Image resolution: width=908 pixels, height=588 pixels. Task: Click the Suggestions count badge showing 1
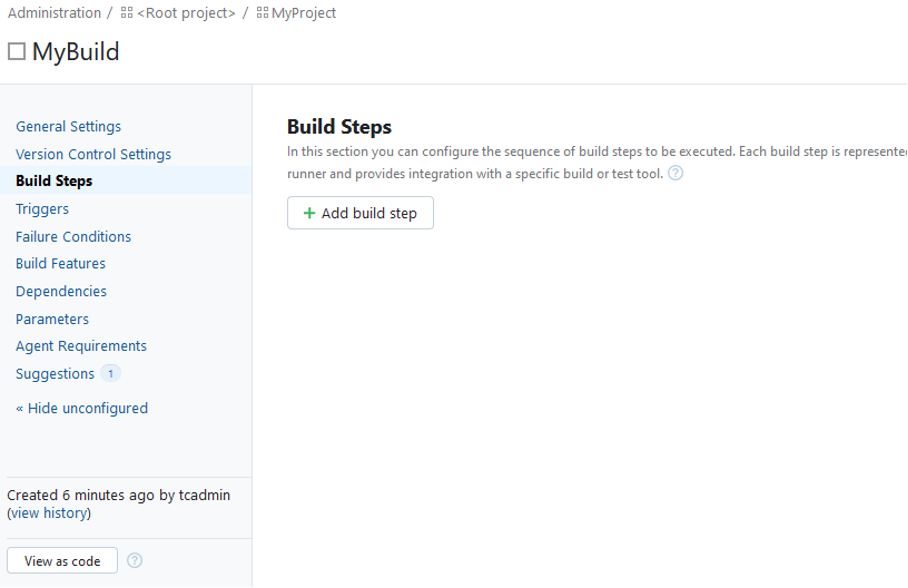pos(111,374)
